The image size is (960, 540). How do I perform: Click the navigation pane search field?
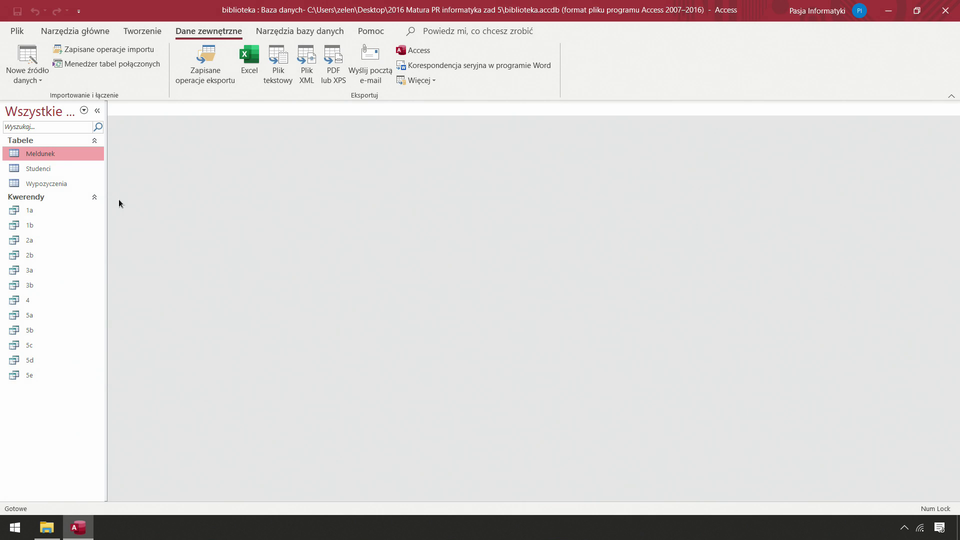click(x=47, y=127)
